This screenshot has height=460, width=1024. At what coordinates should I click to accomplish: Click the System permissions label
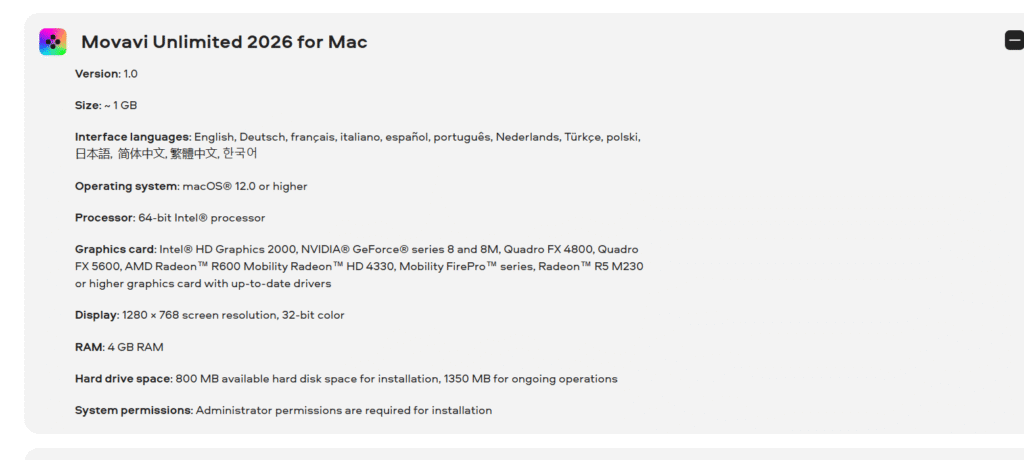[133, 410]
